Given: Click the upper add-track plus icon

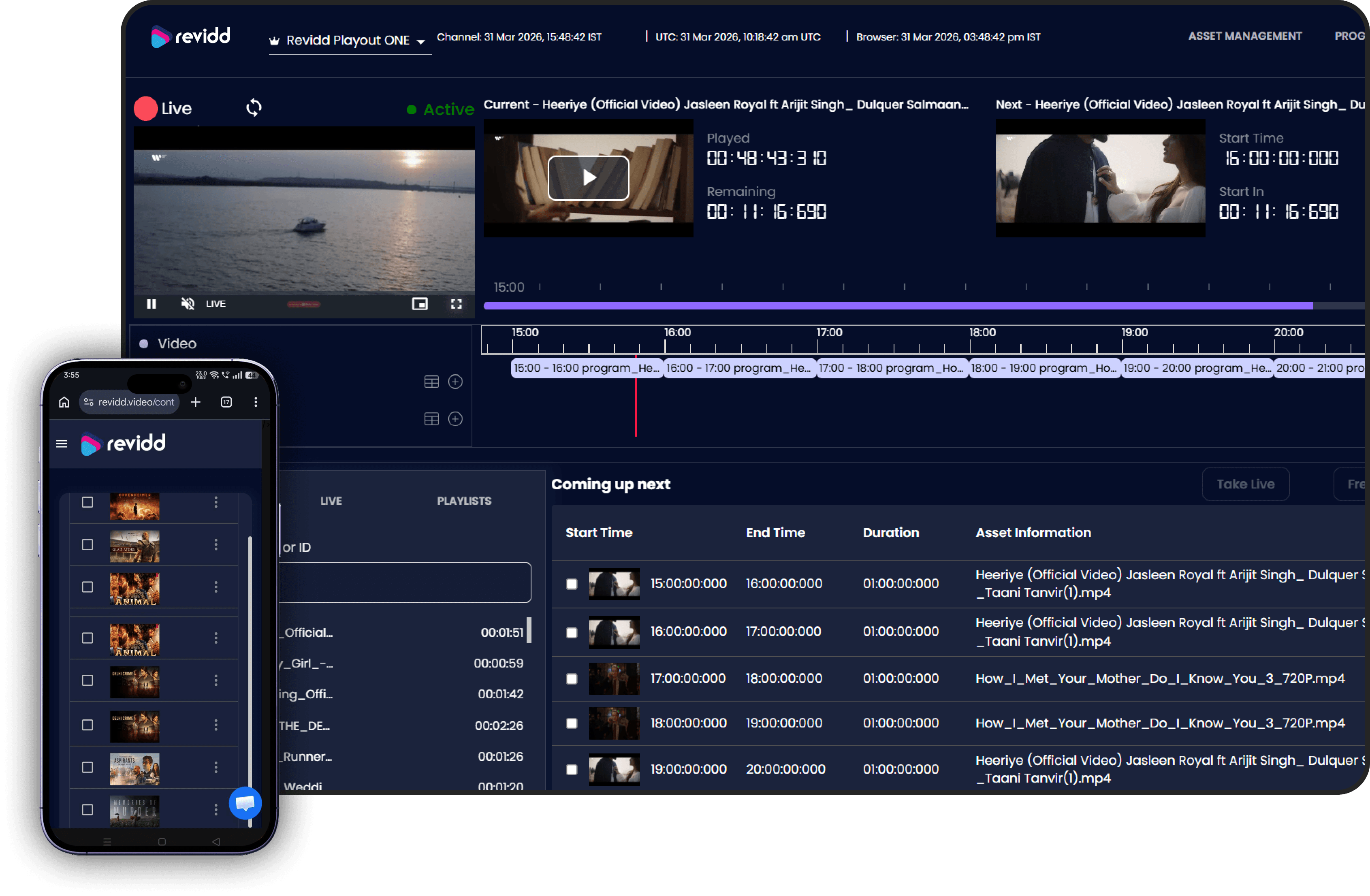Looking at the screenshot, I should coord(455,382).
